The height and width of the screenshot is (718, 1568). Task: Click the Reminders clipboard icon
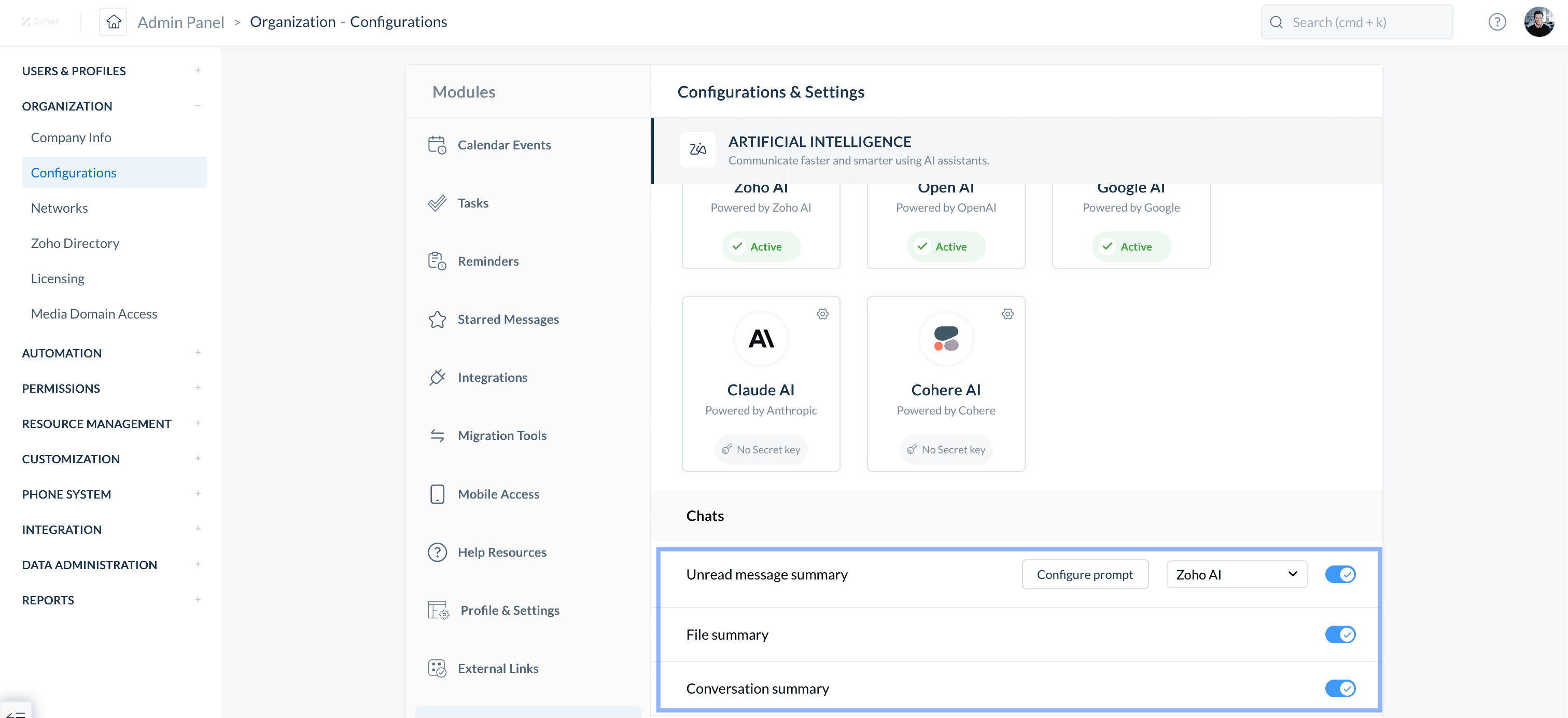pyautogui.click(x=437, y=261)
